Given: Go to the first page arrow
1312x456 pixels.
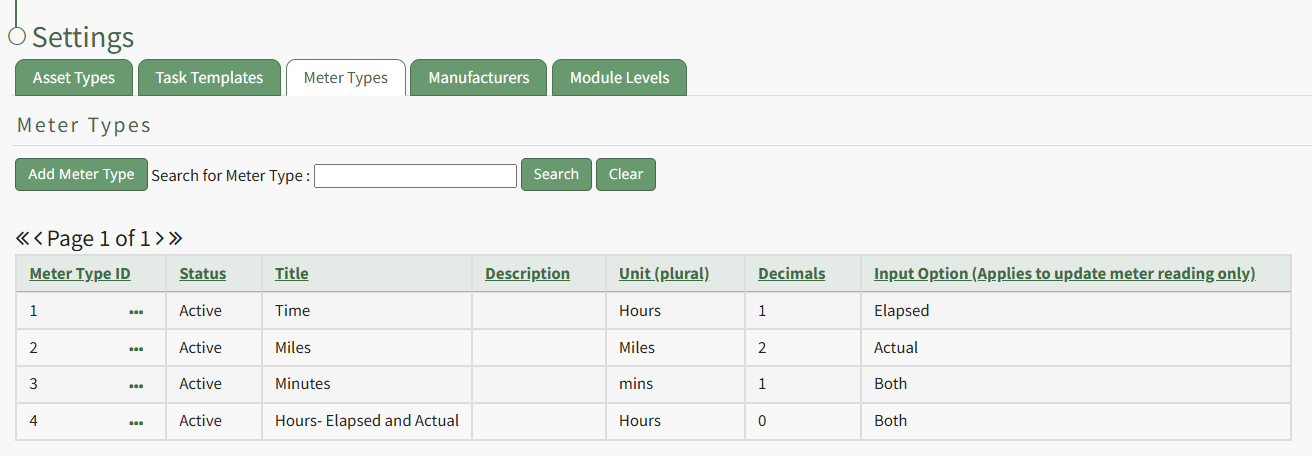Looking at the screenshot, I should coord(22,239).
